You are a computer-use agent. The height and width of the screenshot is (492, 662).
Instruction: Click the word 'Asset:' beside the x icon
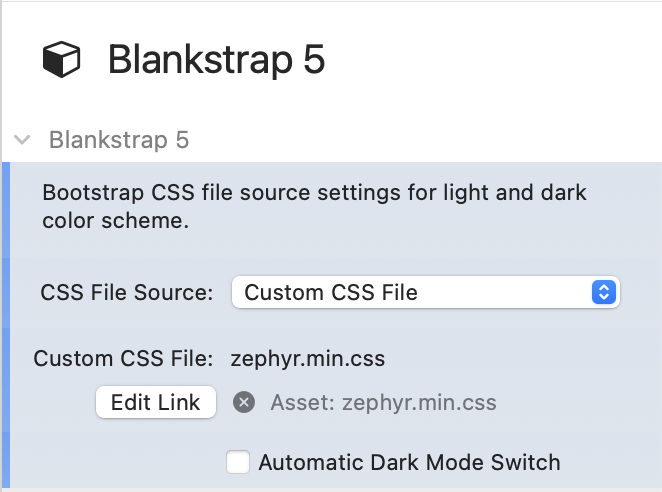(x=303, y=402)
